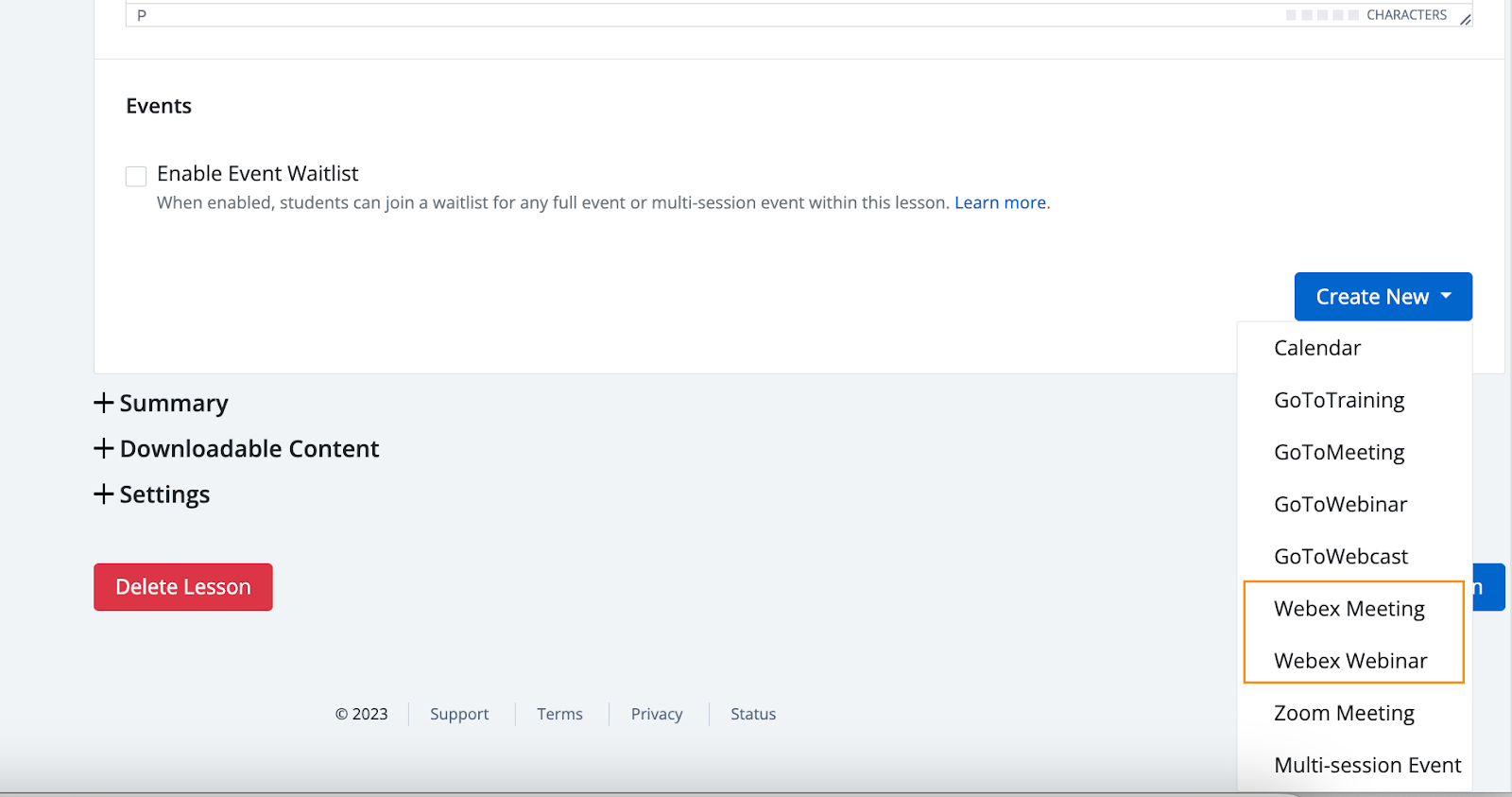Open the Terms footer link
This screenshot has width=1512, height=797.
(x=559, y=714)
